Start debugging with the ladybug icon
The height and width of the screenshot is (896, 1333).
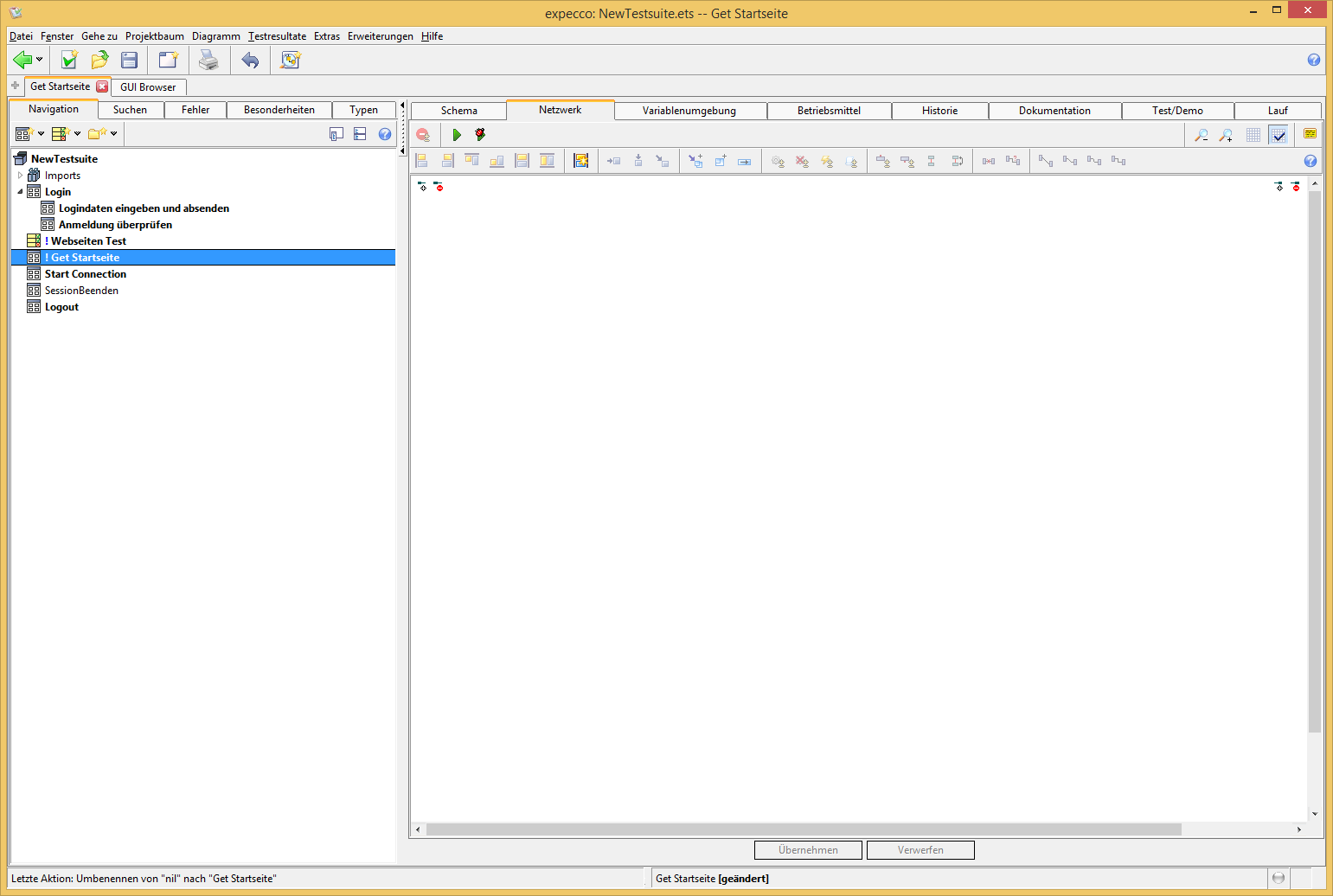click(x=480, y=135)
